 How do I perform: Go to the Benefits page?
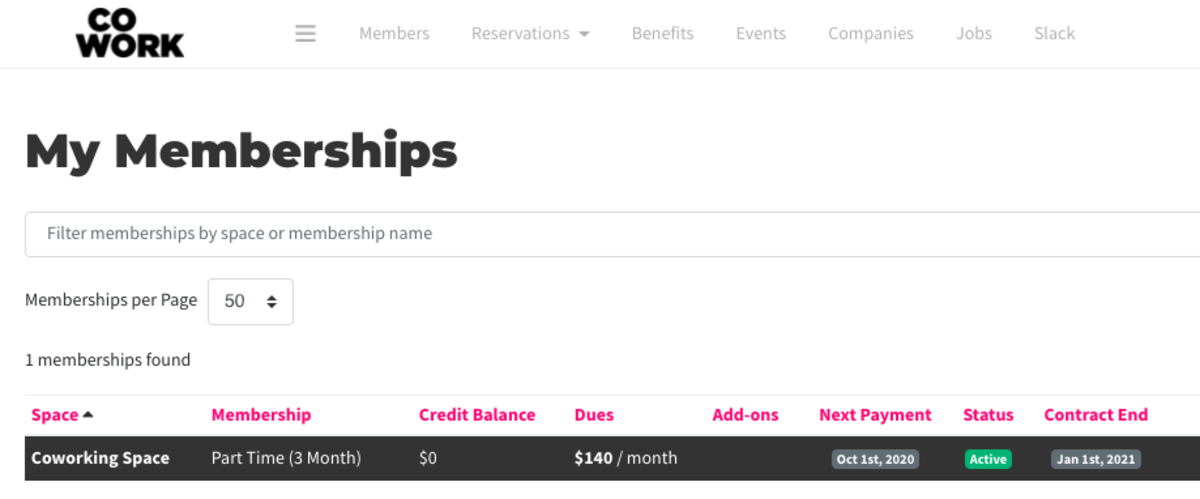click(x=662, y=33)
